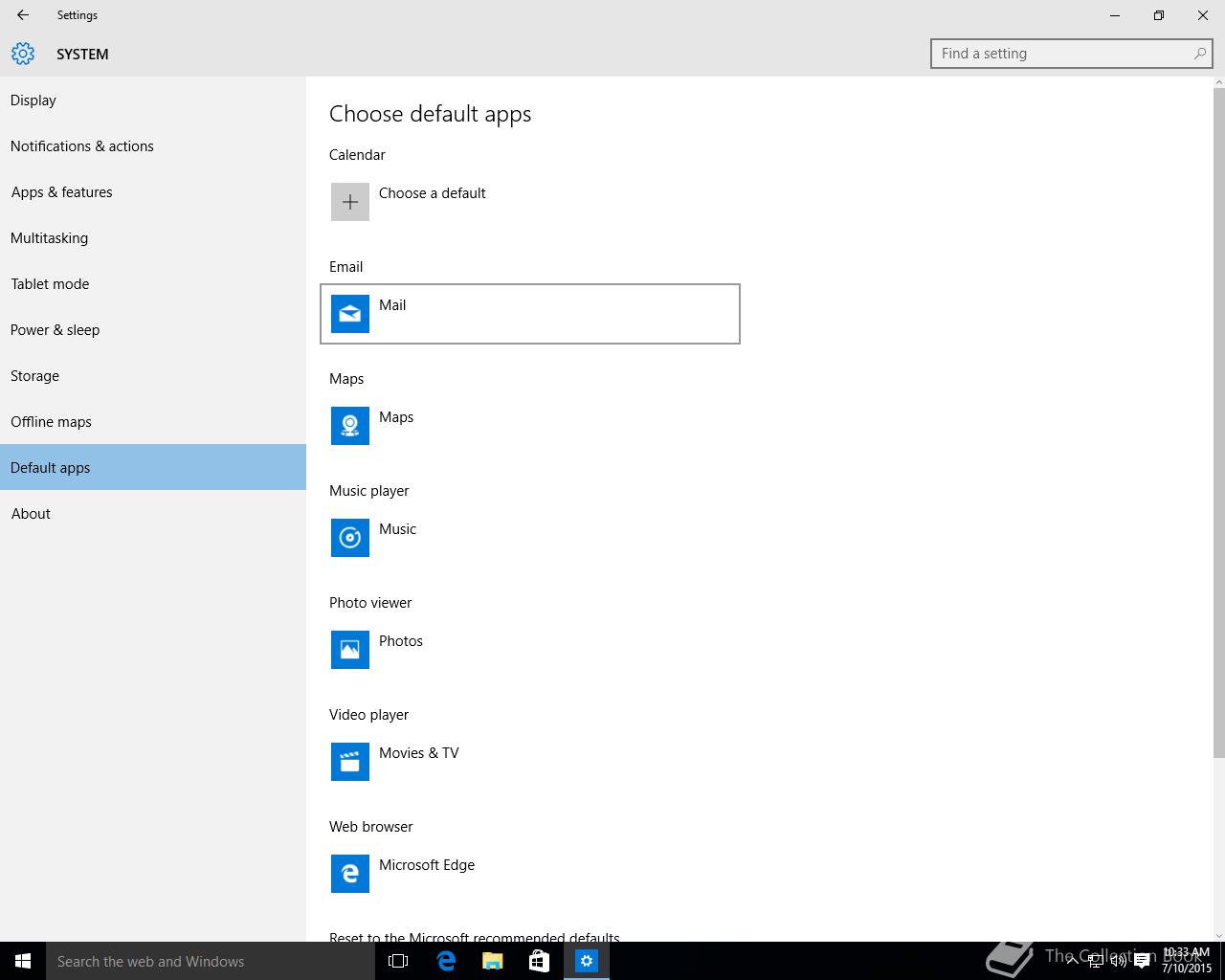Image resolution: width=1225 pixels, height=980 pixels.
Task: Open the Store from the taskbar
Action: point(540,961)
